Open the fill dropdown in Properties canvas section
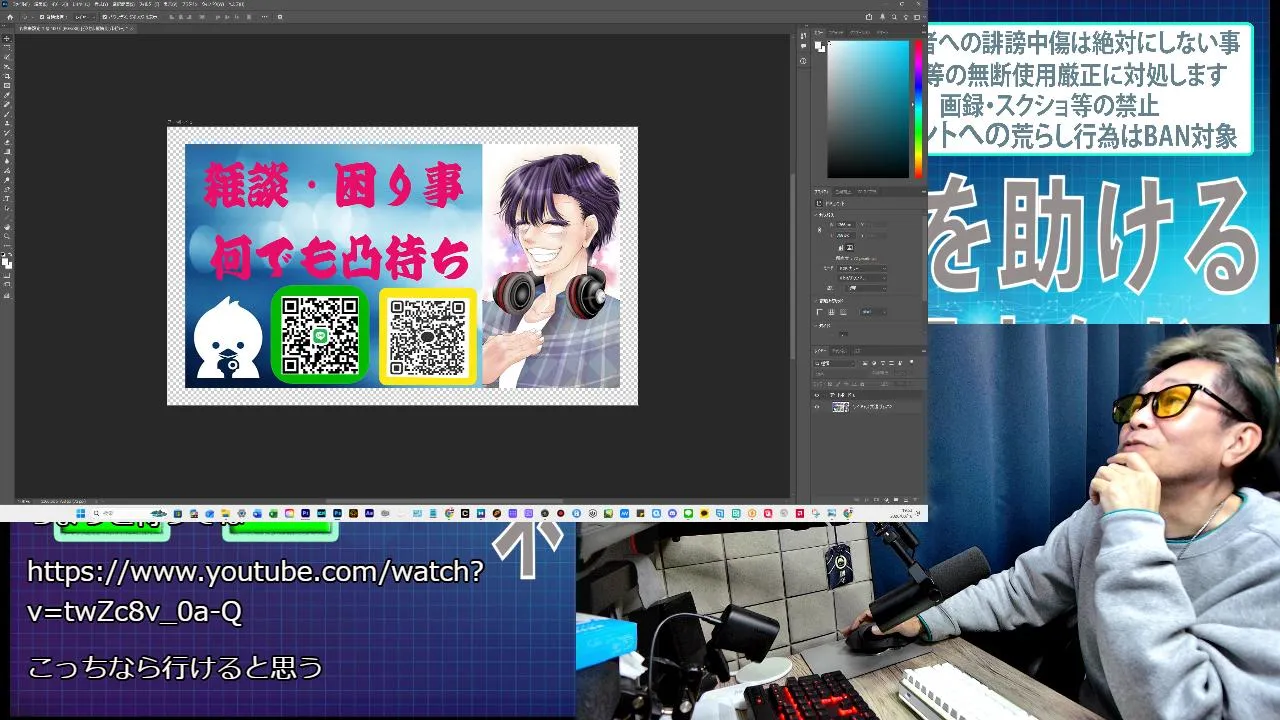The width and height of the screenshot is (1280, 720). [865, 289]
